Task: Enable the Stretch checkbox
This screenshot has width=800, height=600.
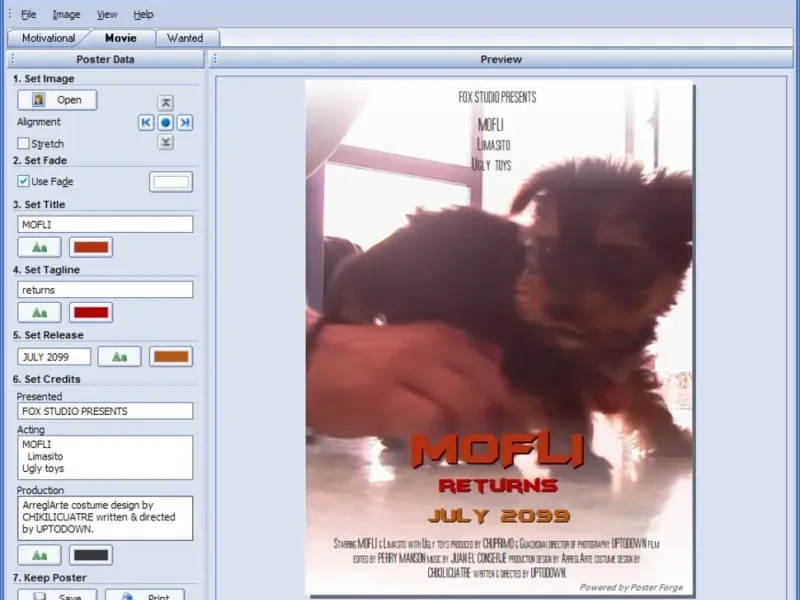Action: 23,143
